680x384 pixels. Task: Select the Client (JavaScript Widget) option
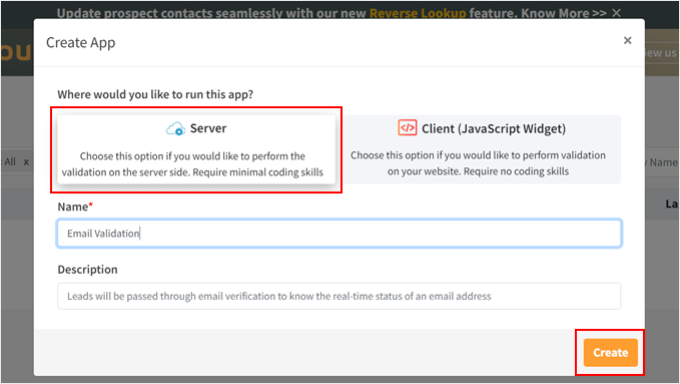click(482, 149)
